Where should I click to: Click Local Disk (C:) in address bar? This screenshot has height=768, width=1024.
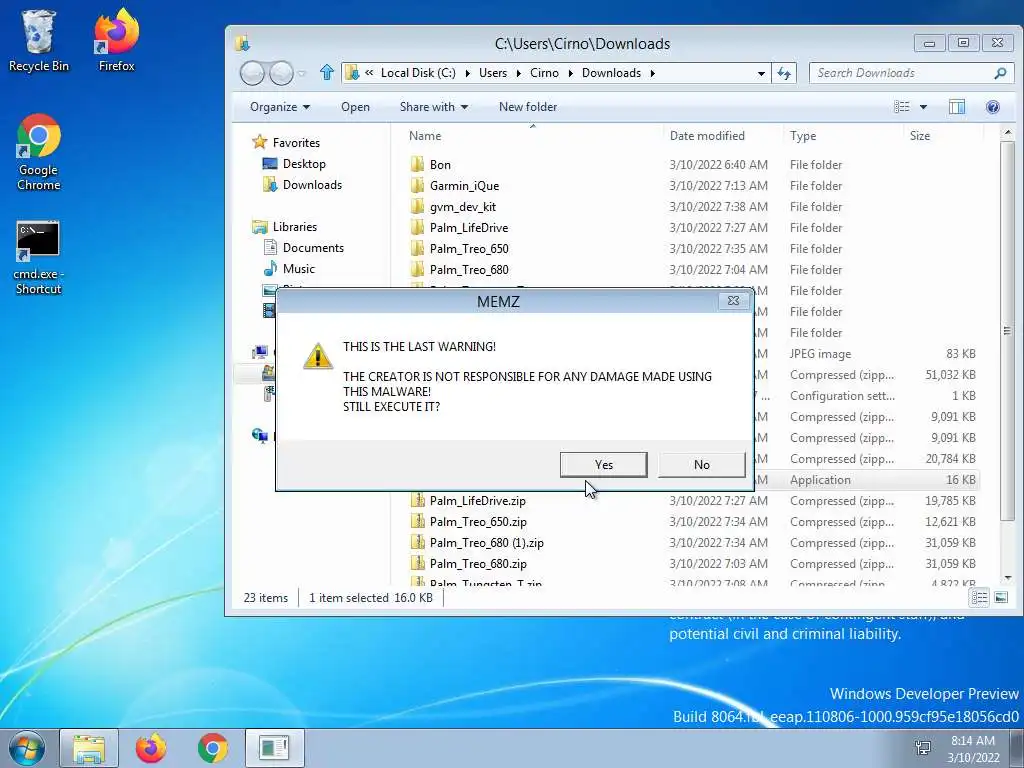[x=418, y=73]
